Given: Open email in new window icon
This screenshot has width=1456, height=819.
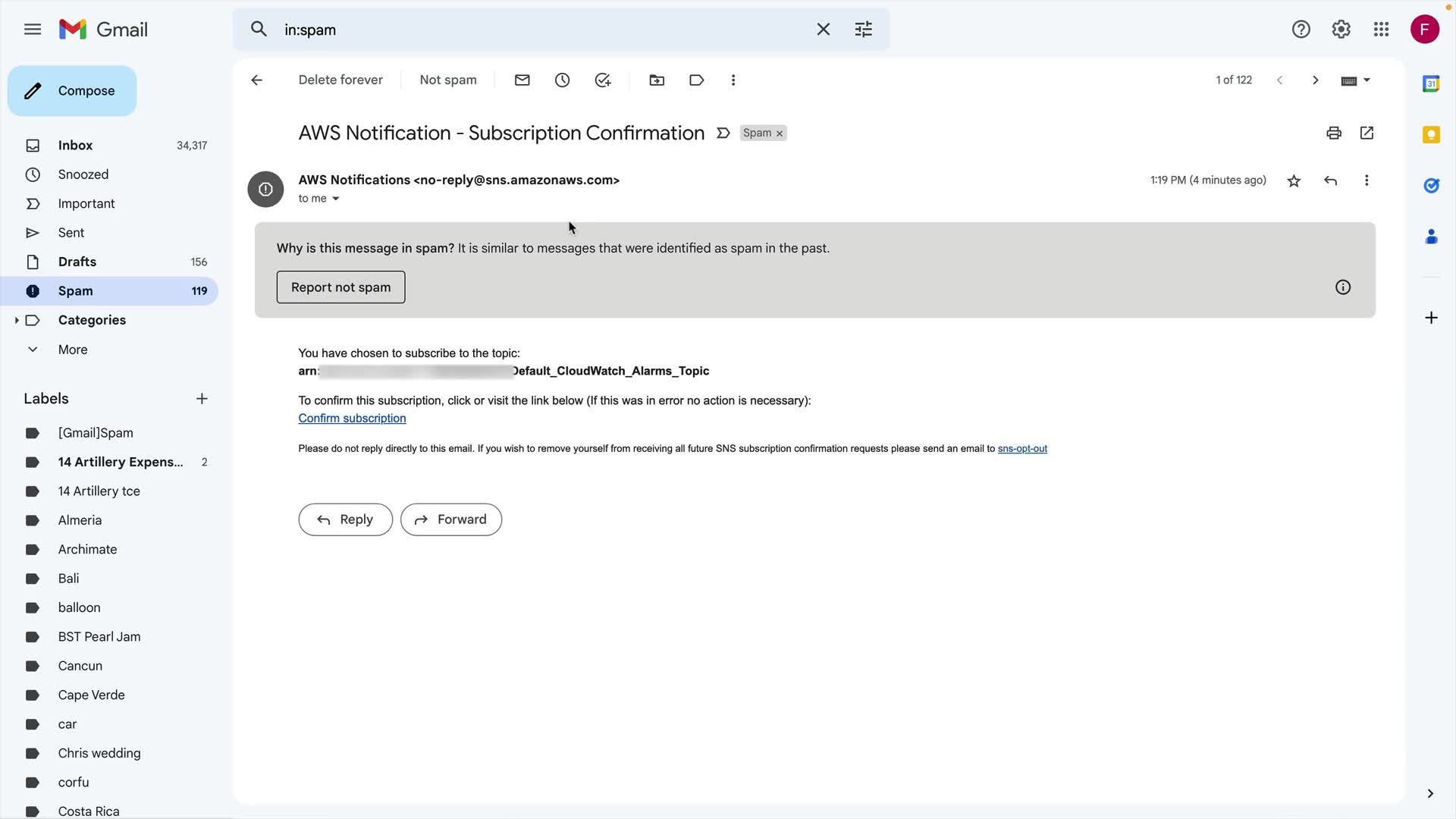Looking at the screenshot, I should click(1367, 133).
